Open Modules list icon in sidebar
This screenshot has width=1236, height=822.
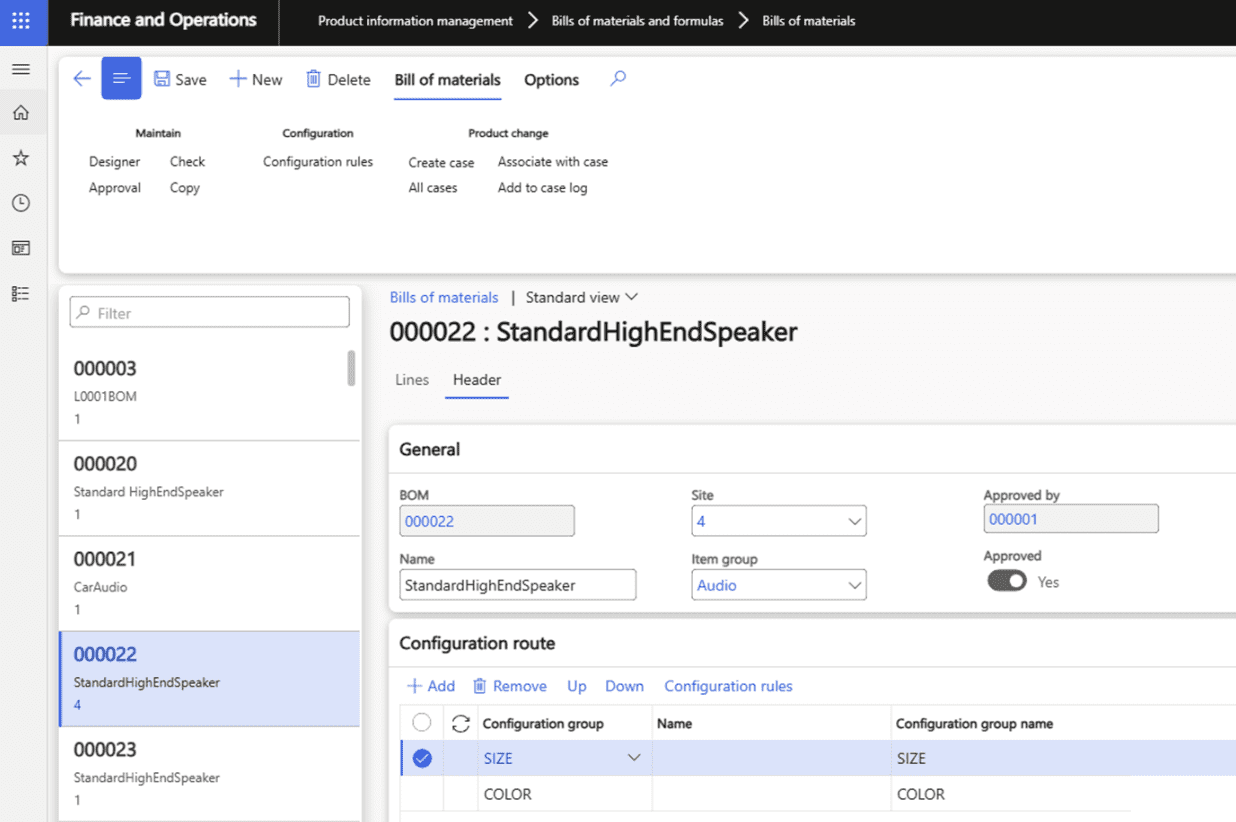pyautogui.click(x=21, y=293)
